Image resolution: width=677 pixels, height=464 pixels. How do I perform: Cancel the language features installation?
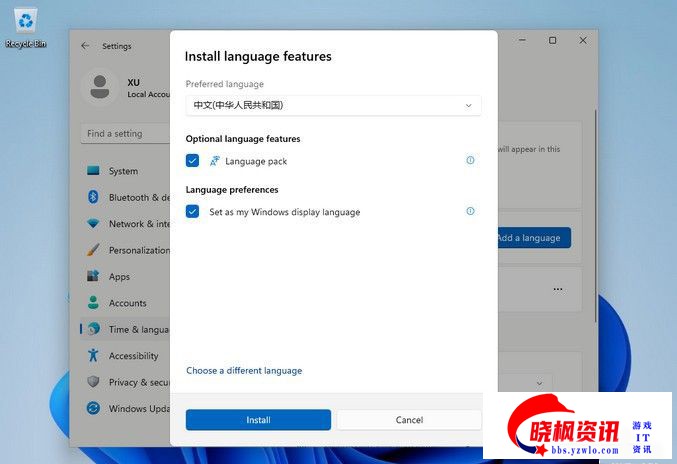click(x=409, y=420)
